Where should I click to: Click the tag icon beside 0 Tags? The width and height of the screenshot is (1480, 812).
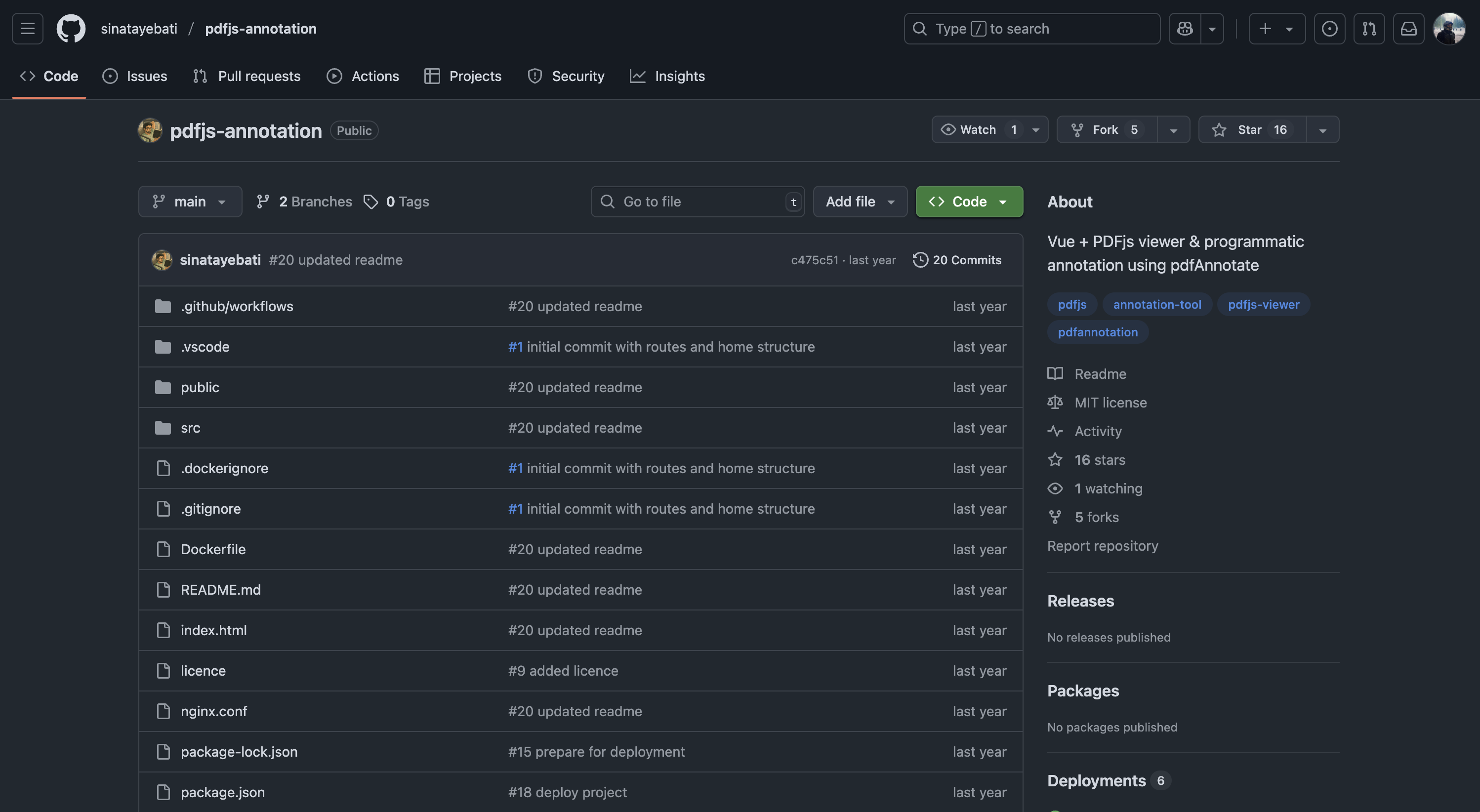[370, 202]
